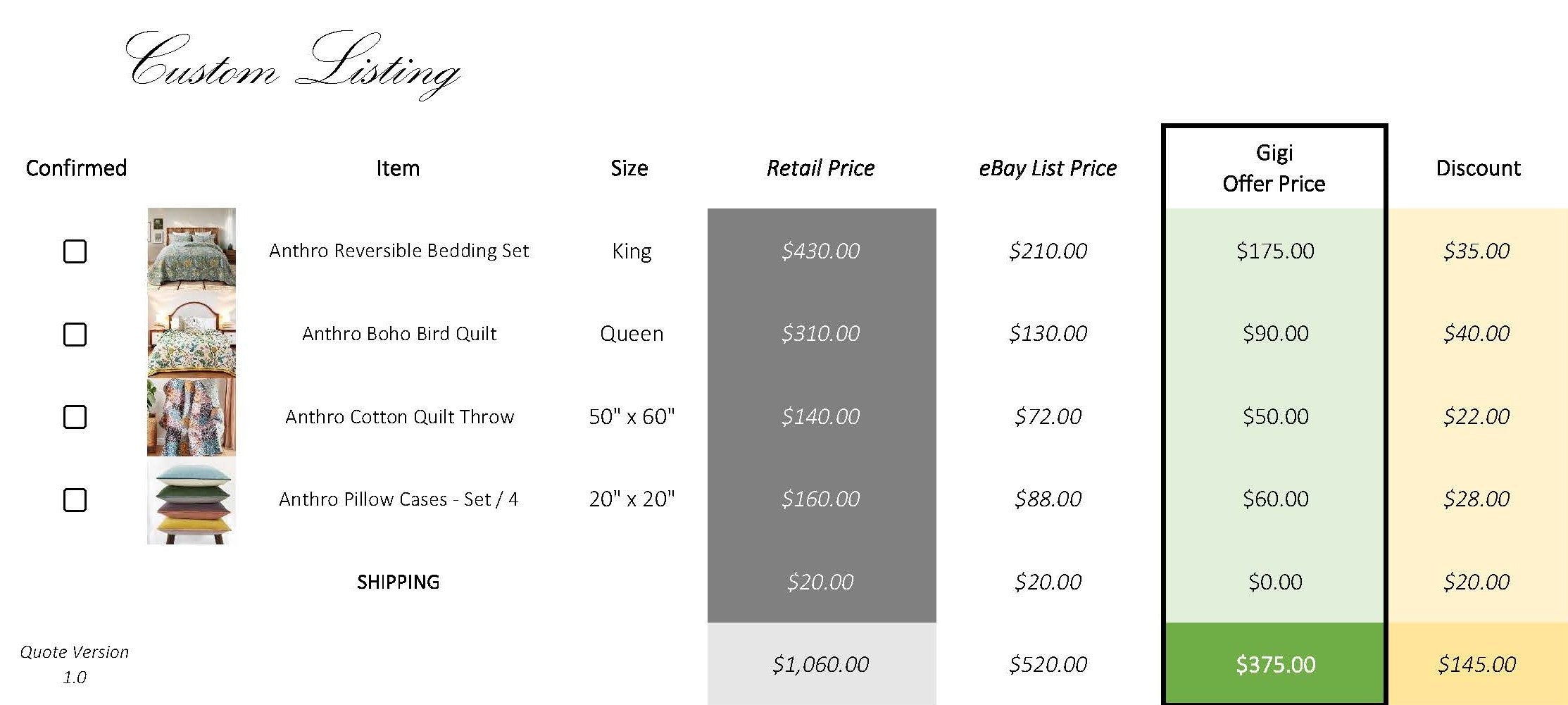1568x705 pixels.
Task: Select the Anthro Boho Bird Quilt item name
Action: click(399, 334)
